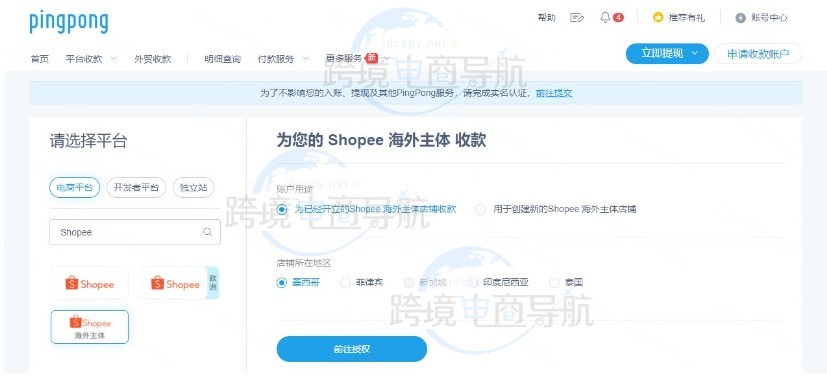Expand the 平台收款 menu chevron
827x377 pixels.
[x=113, y=59]
